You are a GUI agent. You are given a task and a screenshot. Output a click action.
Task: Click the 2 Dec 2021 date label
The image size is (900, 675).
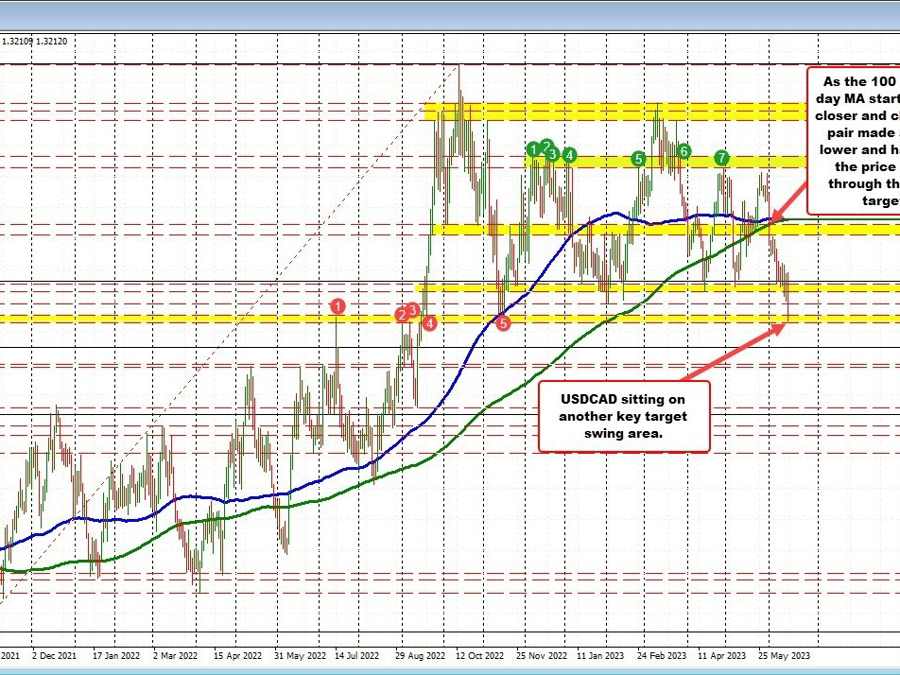pyautogui.click(x=55, y=655)
